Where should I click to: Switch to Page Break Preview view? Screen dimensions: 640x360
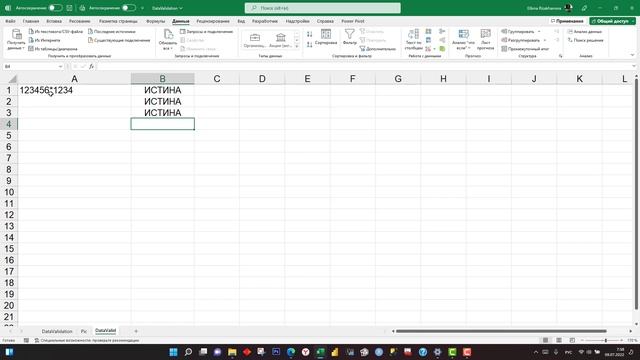coord(572,340)
